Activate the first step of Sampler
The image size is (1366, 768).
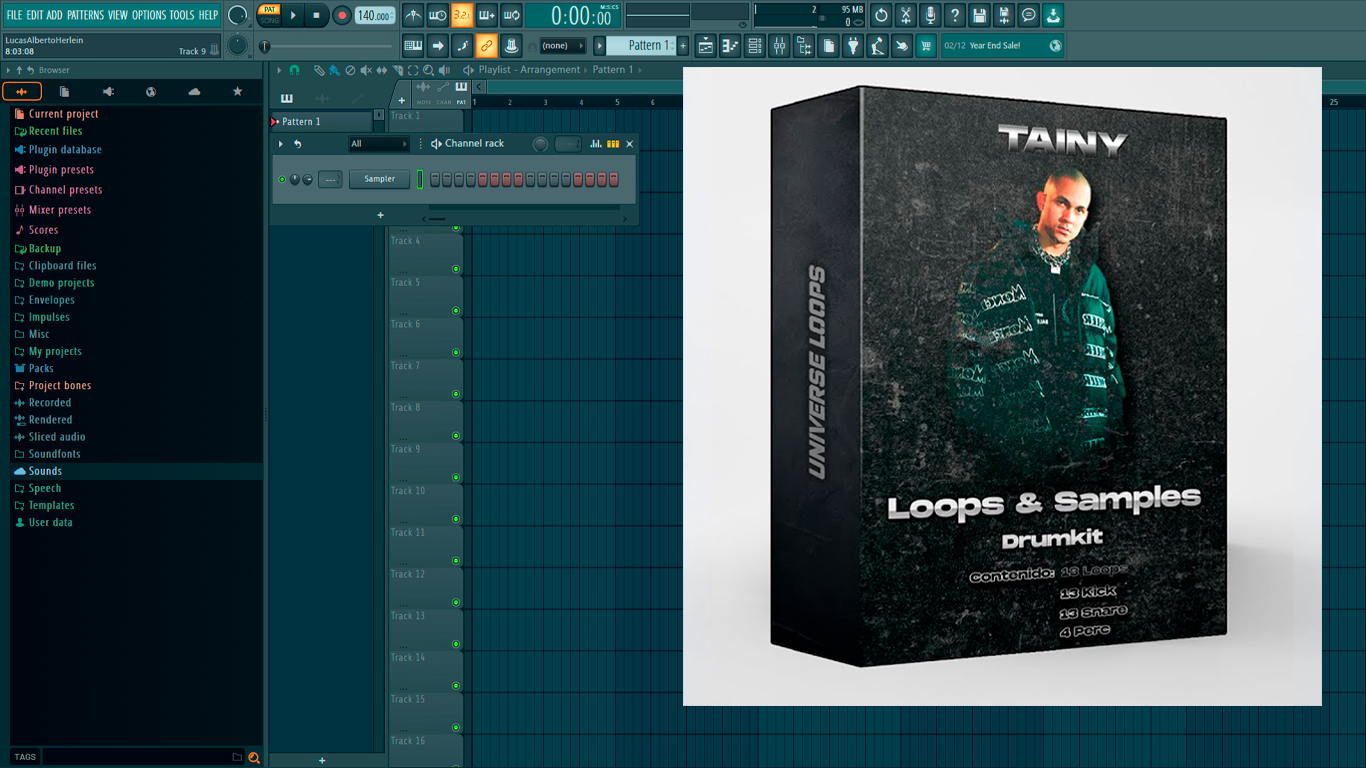click(x=434, y=179)
